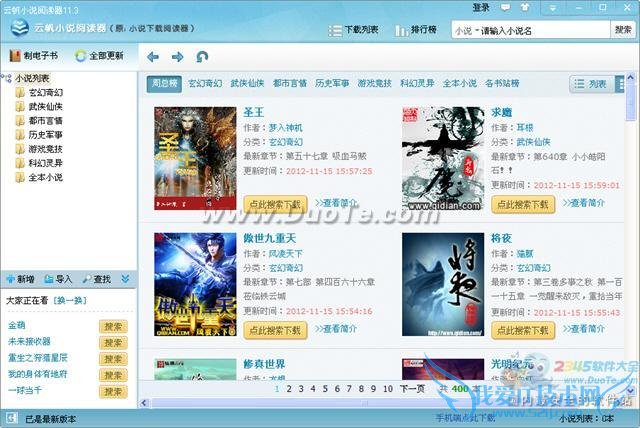640x428 pixels.
Task: Open 历史军事 folder in sidebar tree
Action: click(39, 135)
